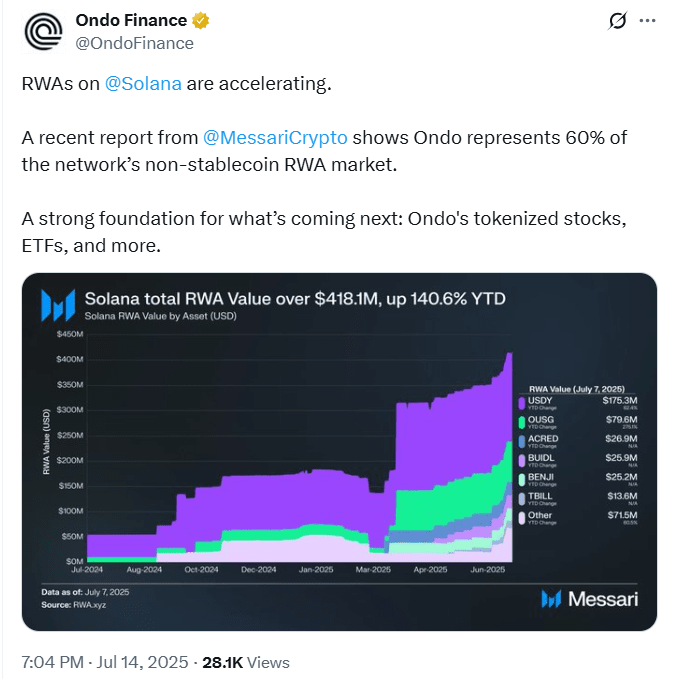Open the @Solana mention link
The image size is (673, 679).
point(143,84)
